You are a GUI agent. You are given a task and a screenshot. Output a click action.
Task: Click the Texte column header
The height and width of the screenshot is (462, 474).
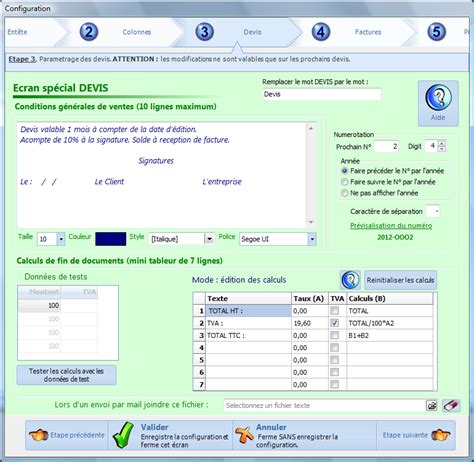(249, 298)
